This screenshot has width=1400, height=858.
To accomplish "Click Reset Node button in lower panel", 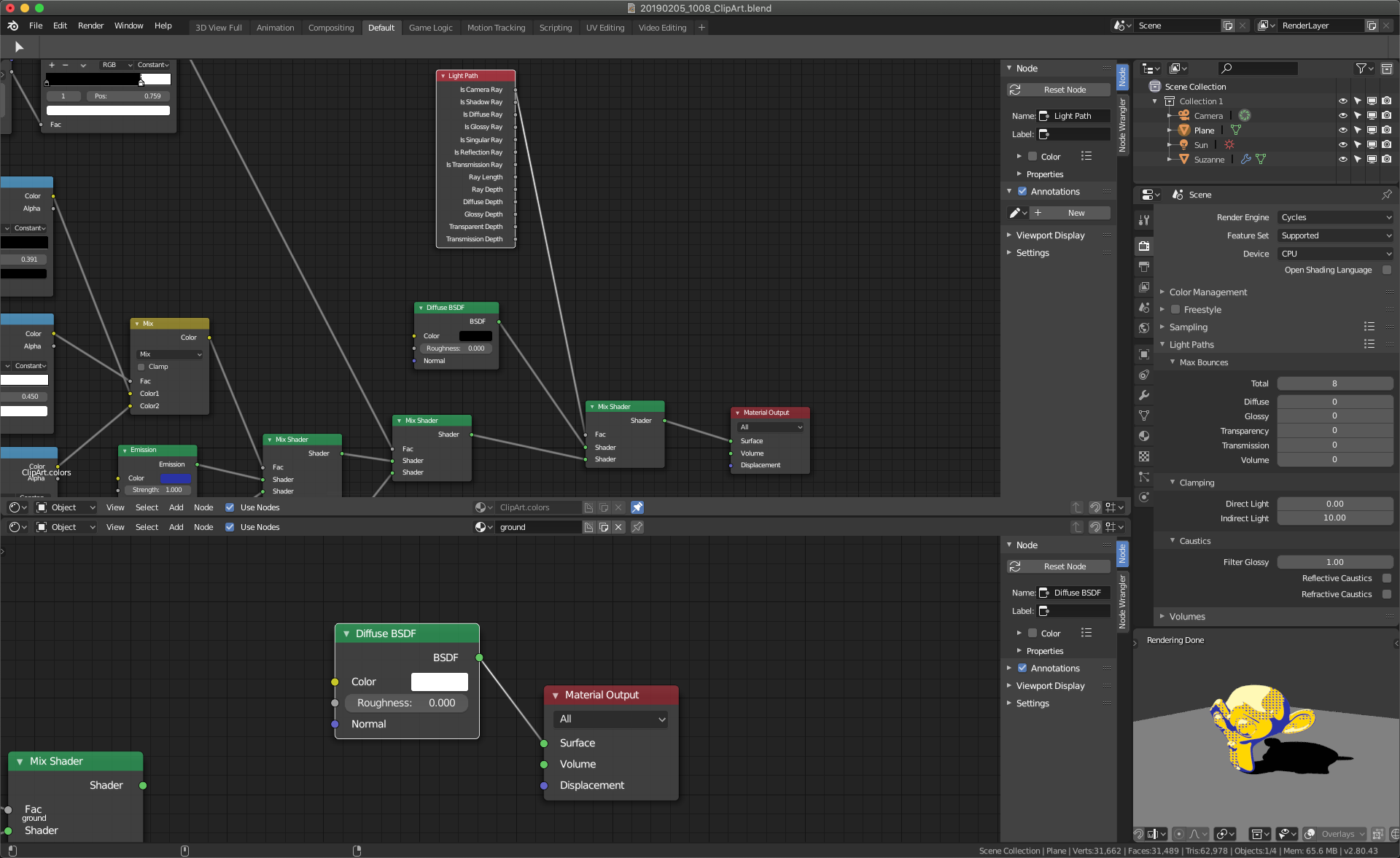I will click(1064, 566).
